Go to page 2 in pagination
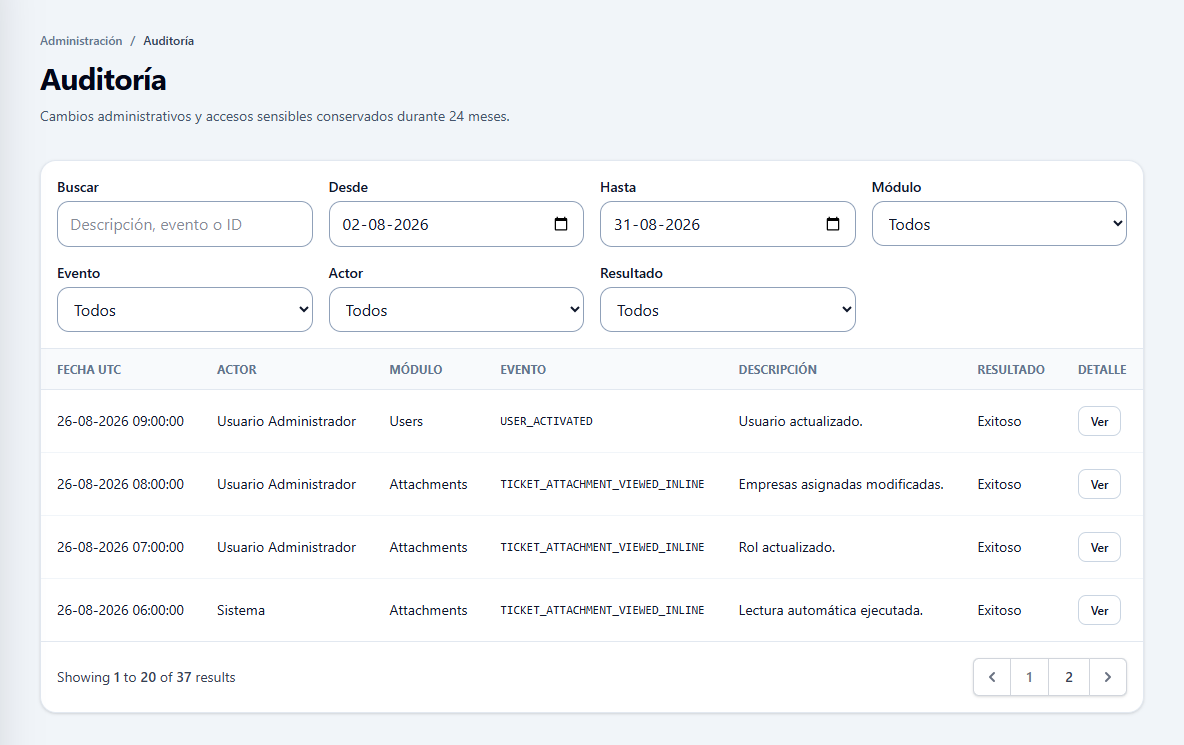 coord(1068,677)
